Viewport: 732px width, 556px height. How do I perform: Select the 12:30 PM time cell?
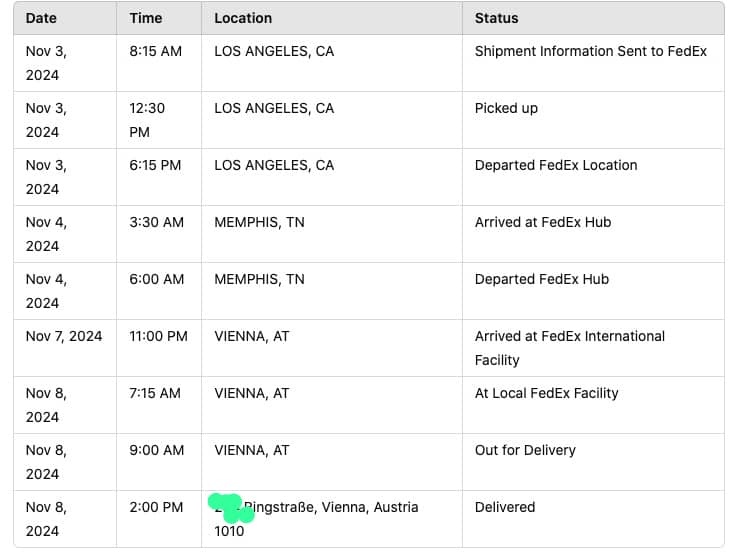tap(147, 119)
